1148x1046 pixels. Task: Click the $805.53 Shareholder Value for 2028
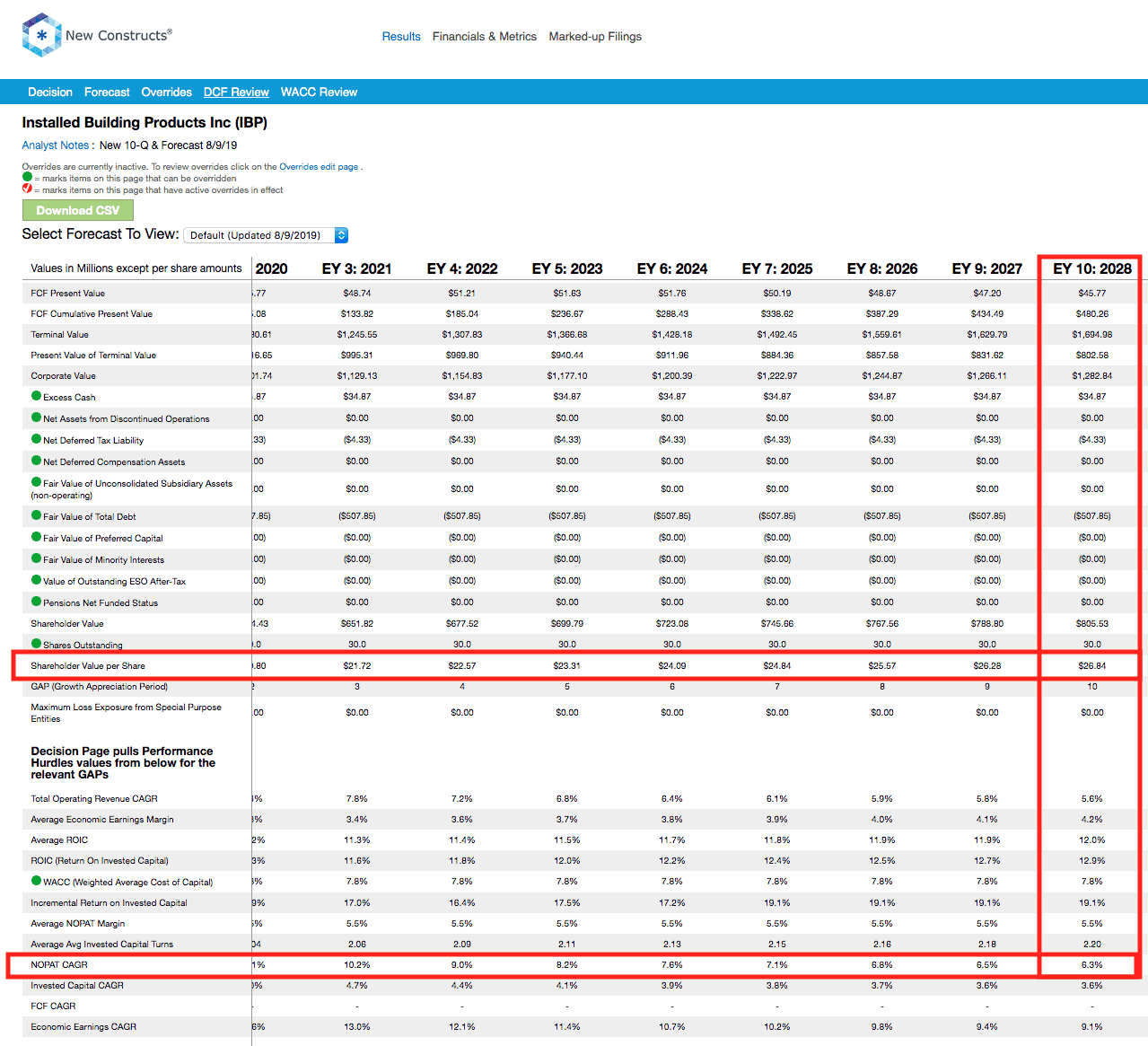click(x=1092, y=624)
